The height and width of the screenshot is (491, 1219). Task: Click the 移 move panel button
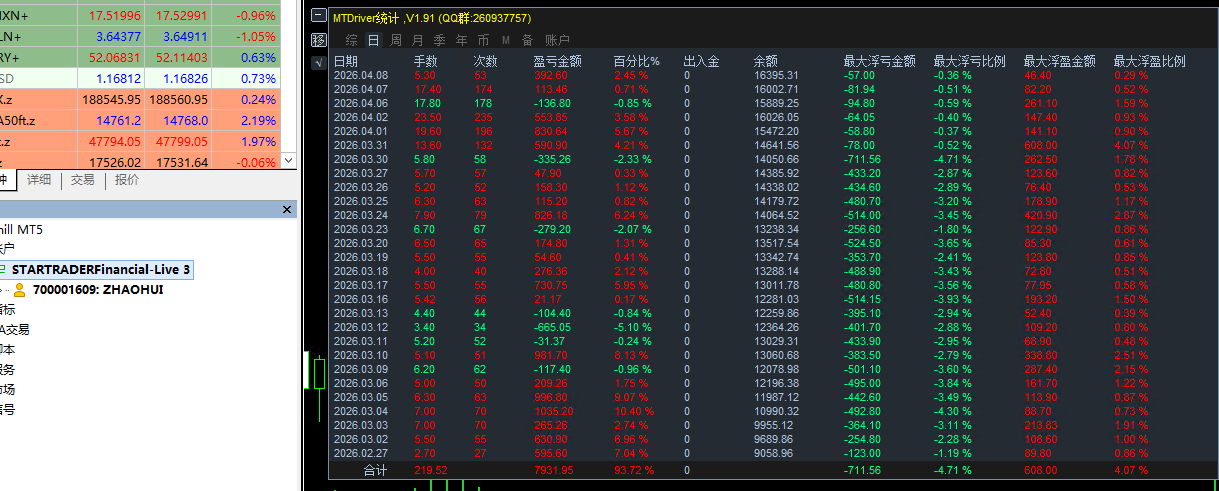(x=319, y=40)
